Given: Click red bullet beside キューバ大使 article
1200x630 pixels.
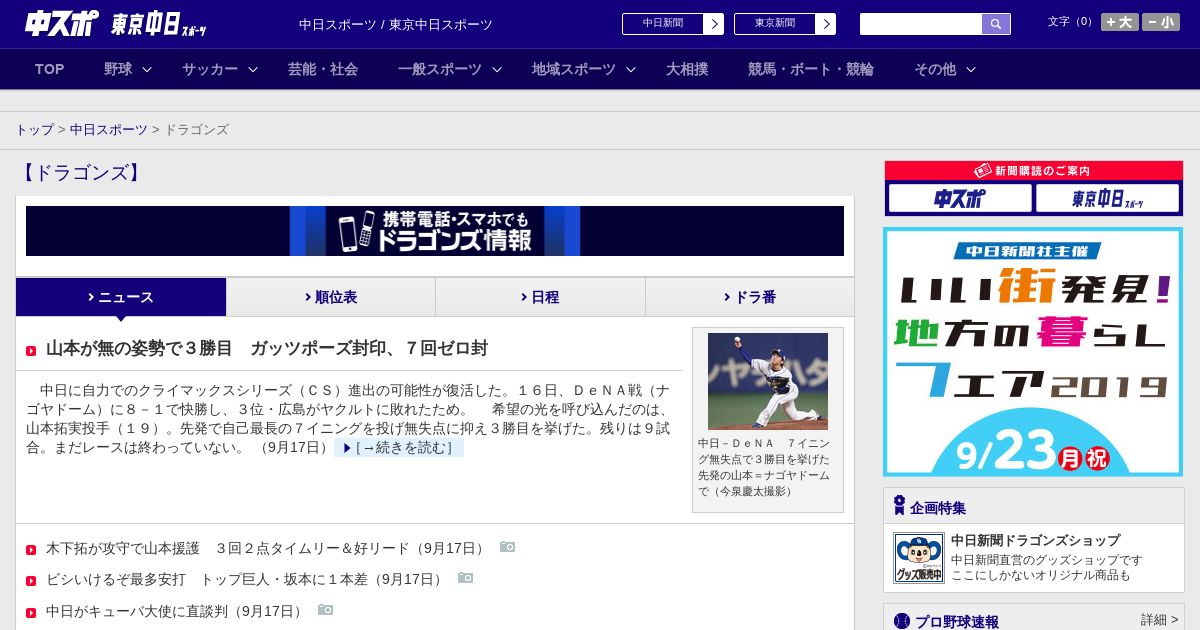Looking at the screenshot, I should 31,612.
